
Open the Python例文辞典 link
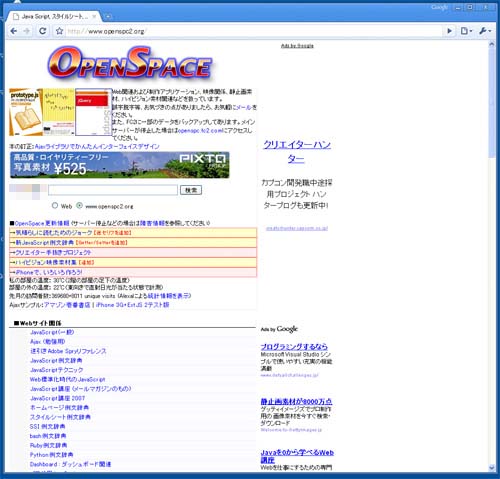[x=51, y=455]
